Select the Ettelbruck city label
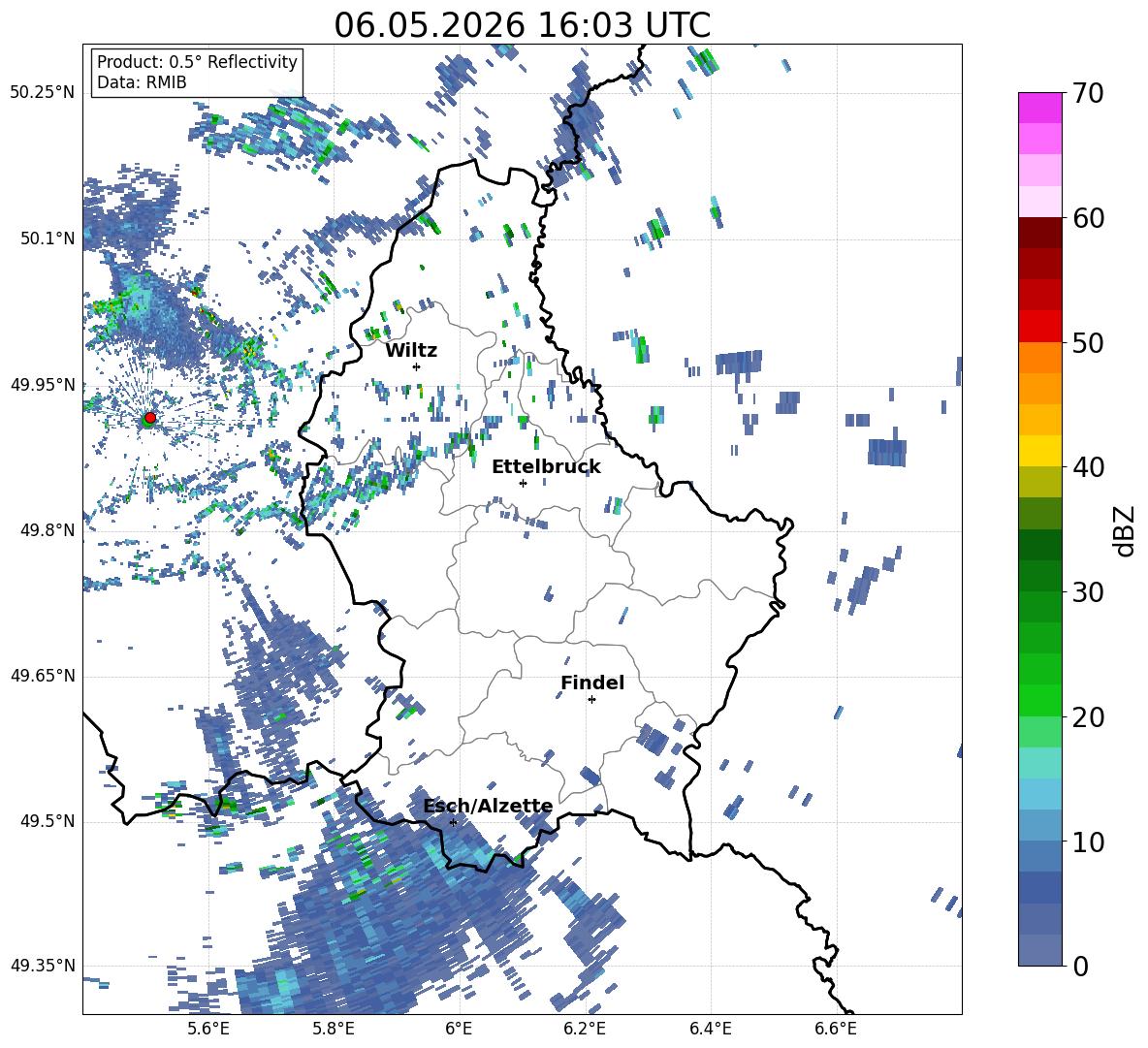 pos(546,466)
